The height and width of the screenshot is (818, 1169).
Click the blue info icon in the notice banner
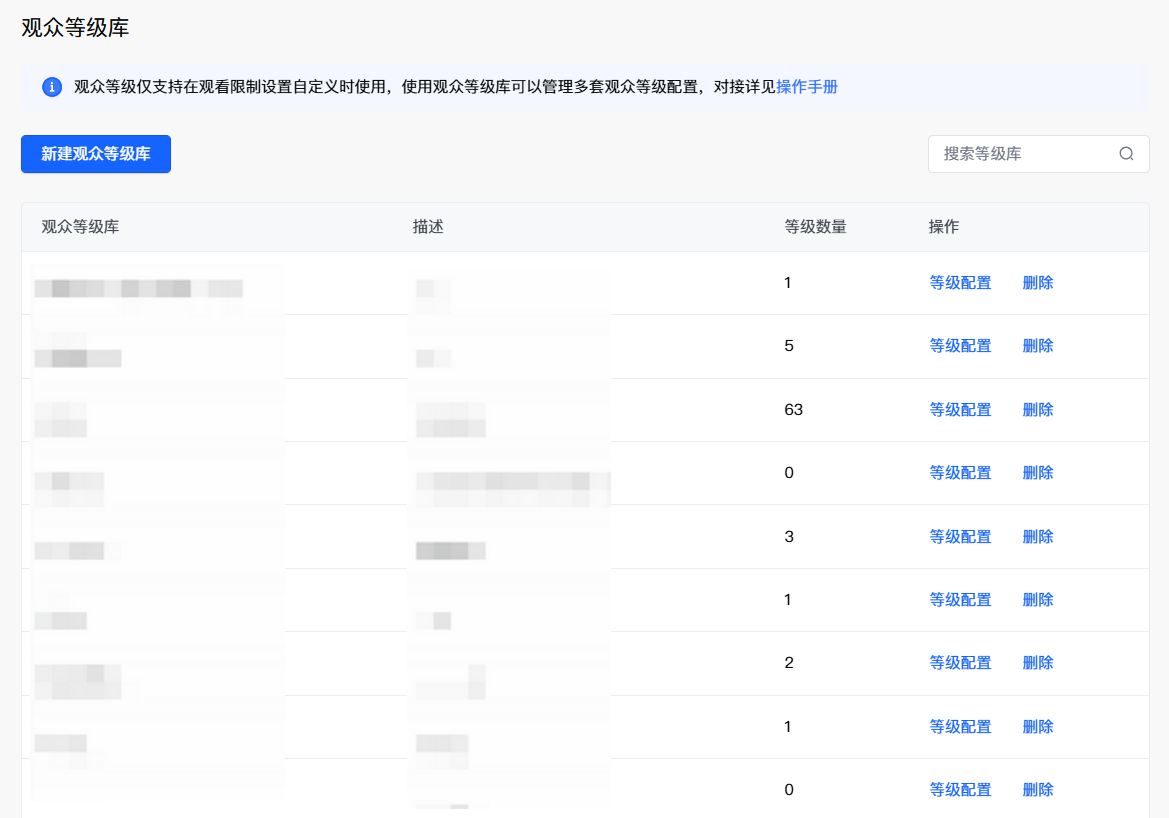point(51,87)
